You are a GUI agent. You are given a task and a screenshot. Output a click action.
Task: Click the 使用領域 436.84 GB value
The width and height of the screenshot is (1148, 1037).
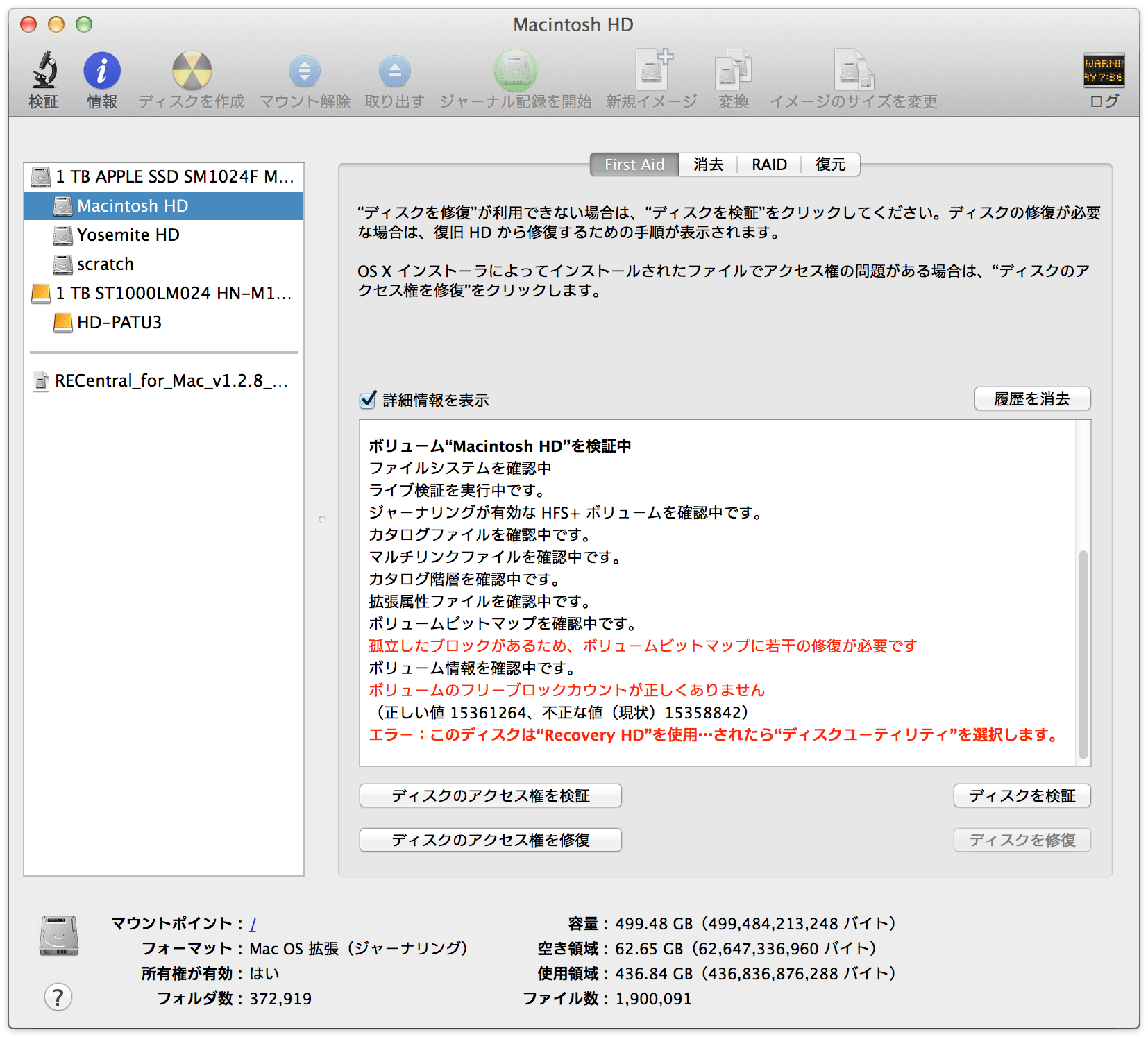(755, 974)
